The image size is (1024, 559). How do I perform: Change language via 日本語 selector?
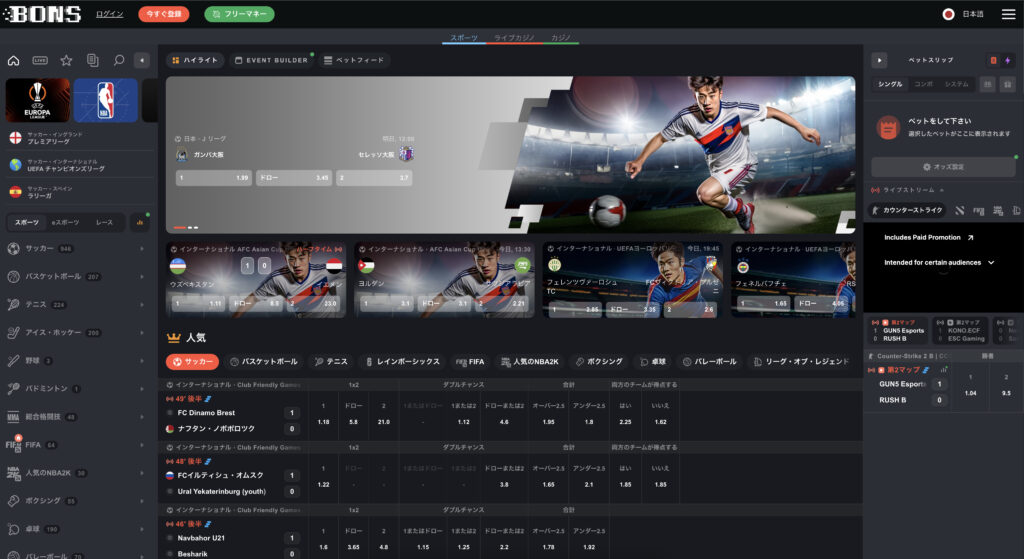point(963,14)
